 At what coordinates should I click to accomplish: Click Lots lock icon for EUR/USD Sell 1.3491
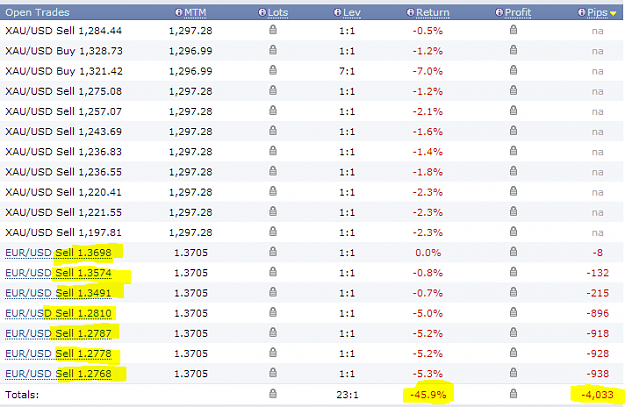273,292
